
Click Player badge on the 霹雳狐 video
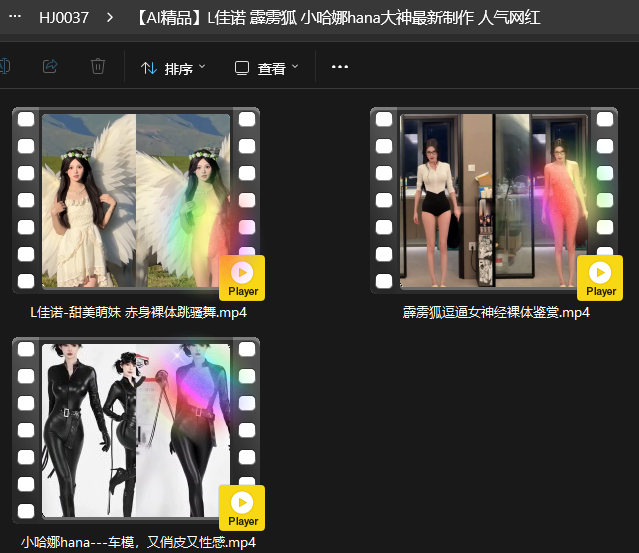[x=600, y=278]
